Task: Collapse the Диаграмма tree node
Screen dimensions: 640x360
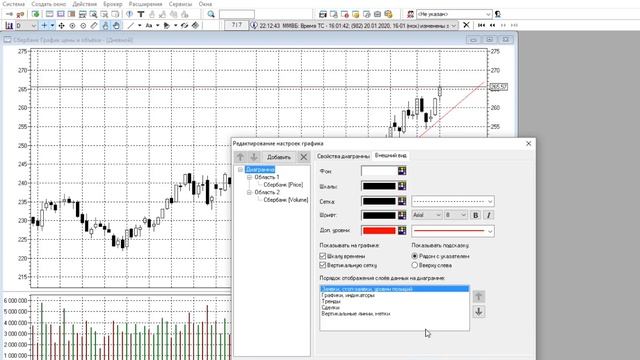Action: 240,169
